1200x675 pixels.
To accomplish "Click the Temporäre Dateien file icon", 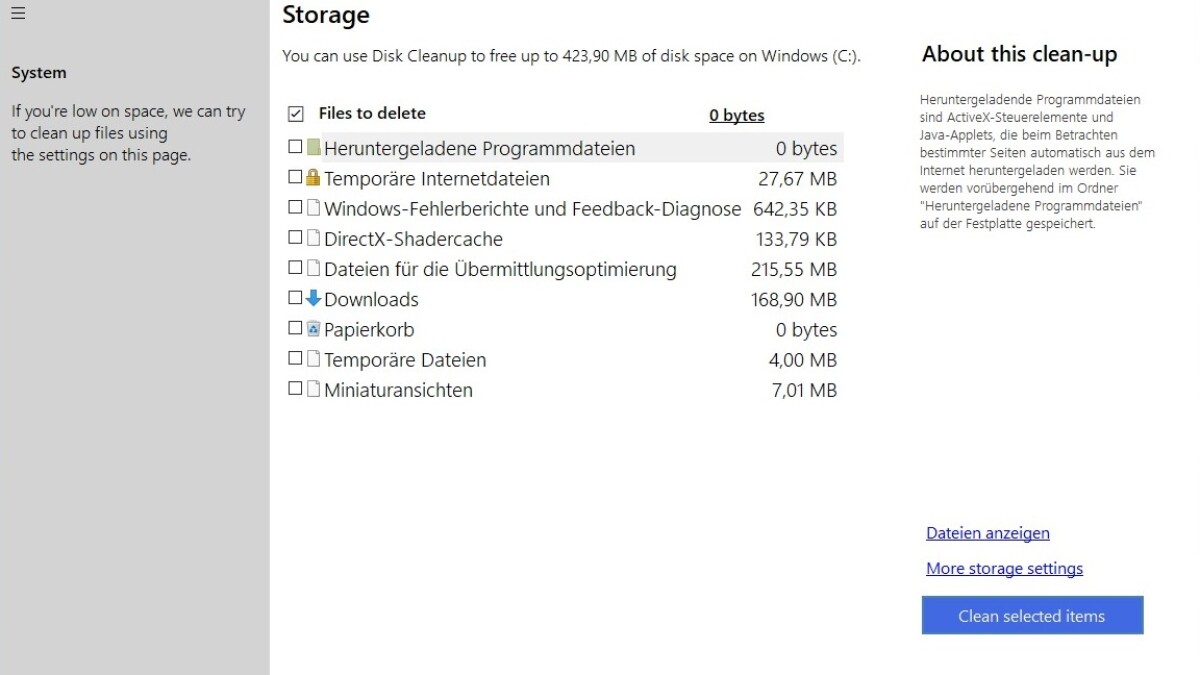I will click(x=313, y=359).
